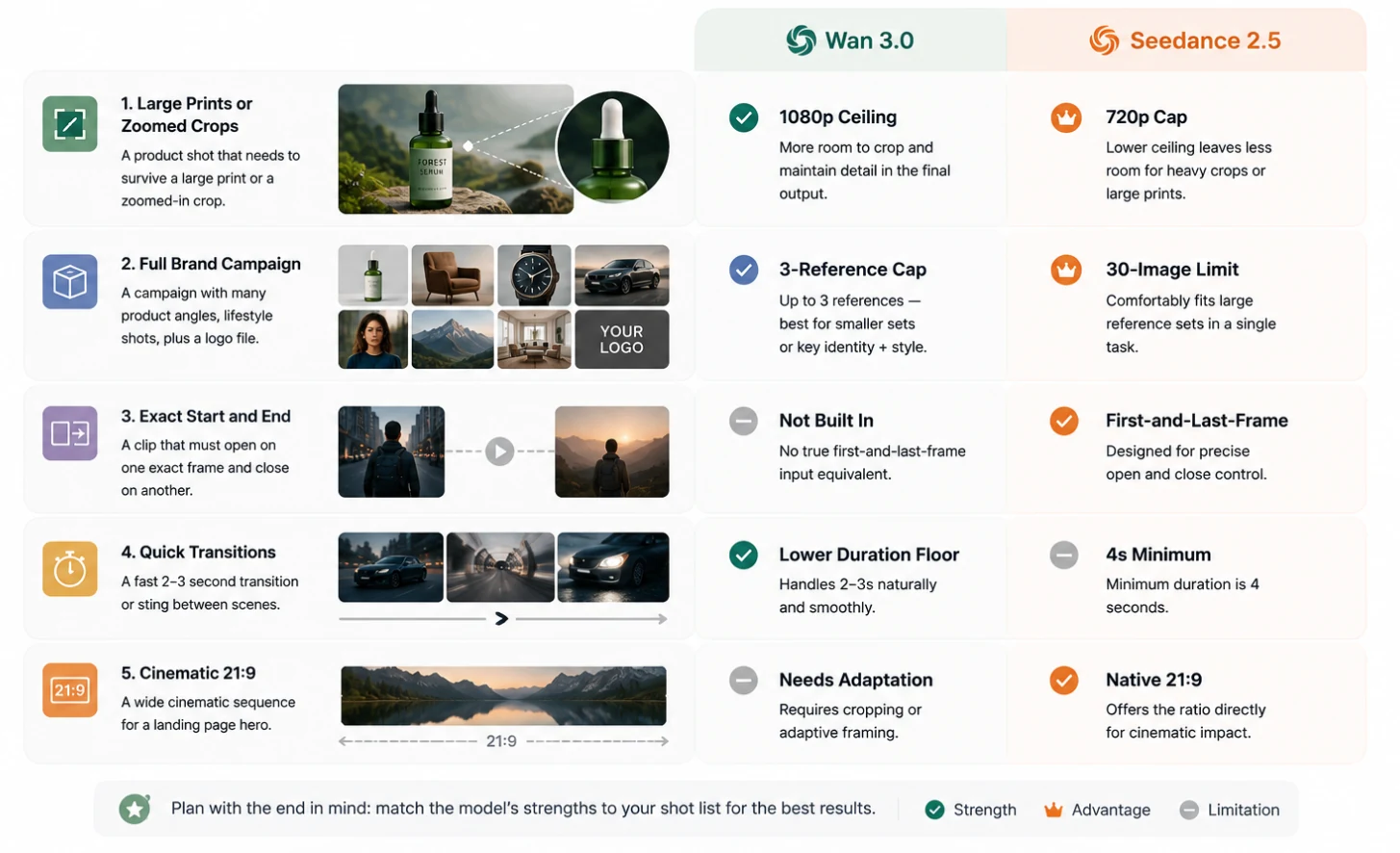Click the YOUR LOGO placeholder tile
The width and height of the screenshot is (1400, 853).
coord(622,339)
